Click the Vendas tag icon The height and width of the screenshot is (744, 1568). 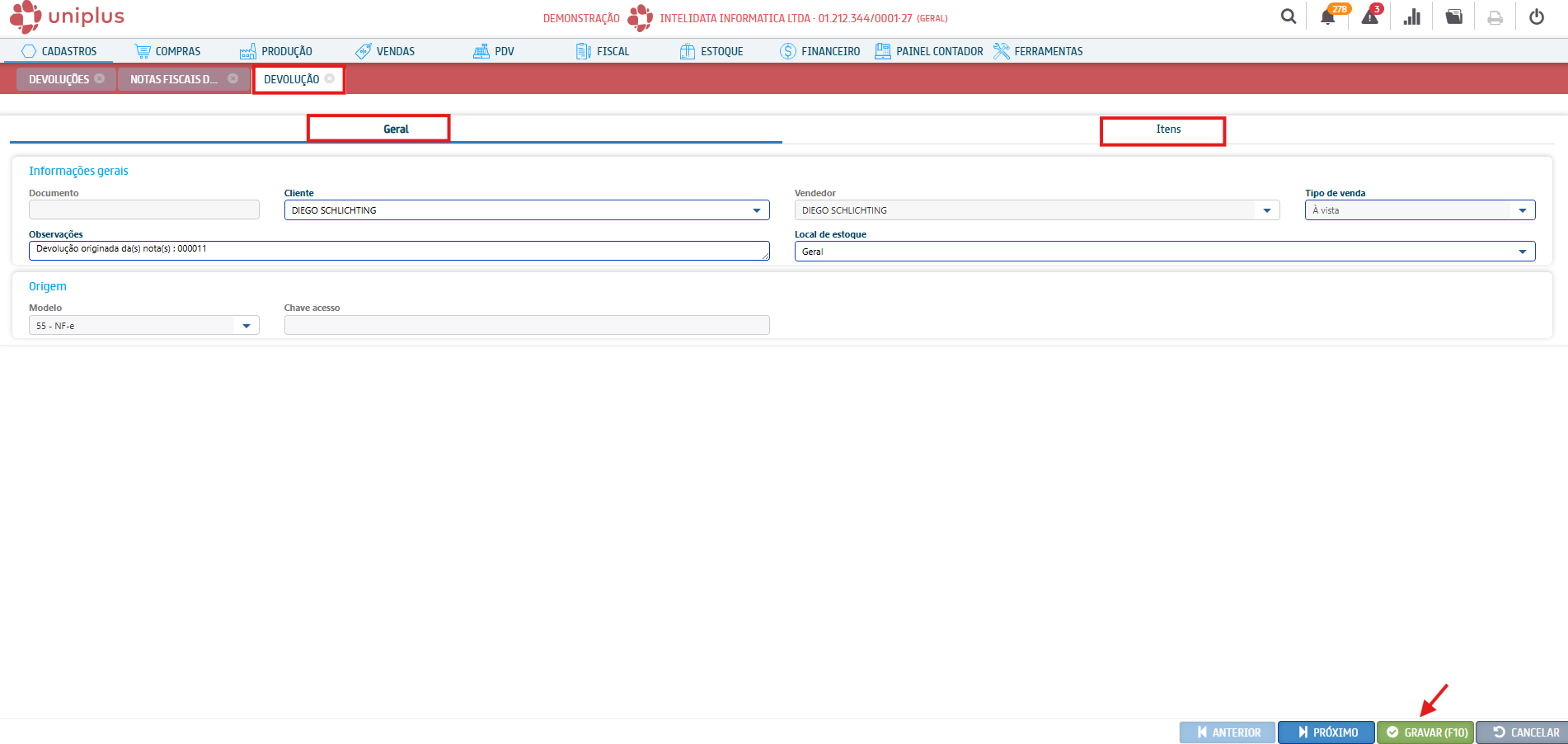[363, 51]
